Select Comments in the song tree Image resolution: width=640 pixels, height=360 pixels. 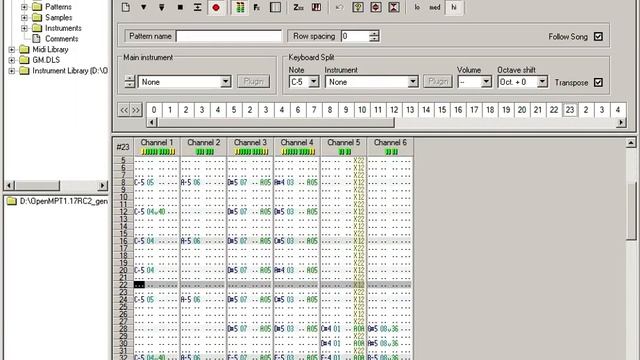(61, 39)
